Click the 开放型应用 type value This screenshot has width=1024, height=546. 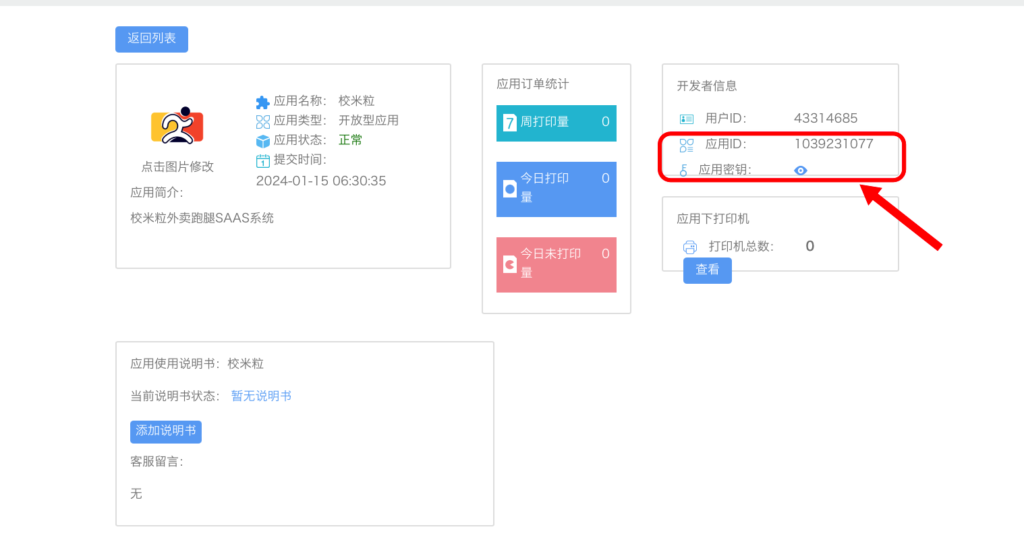coord(368,120)
